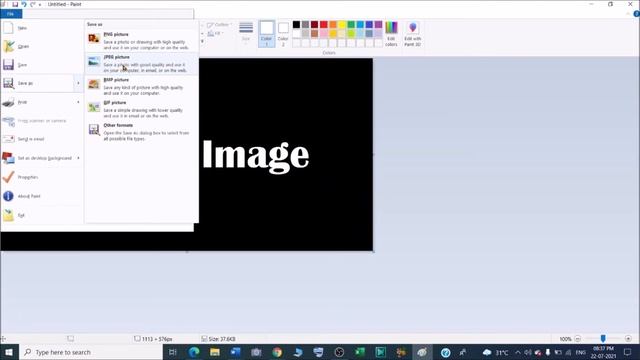Image resolution: width=640 pixels, height=360 pixels.
Task: Pick the black color swatch
Action: point(296,24)
